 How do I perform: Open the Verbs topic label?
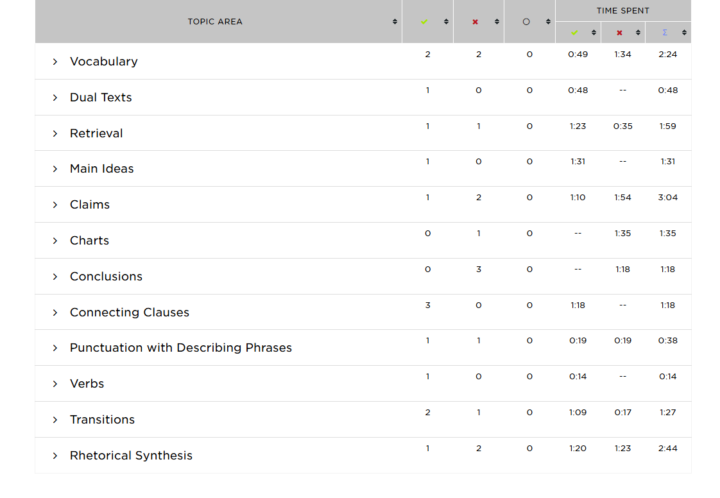point(87,383)
